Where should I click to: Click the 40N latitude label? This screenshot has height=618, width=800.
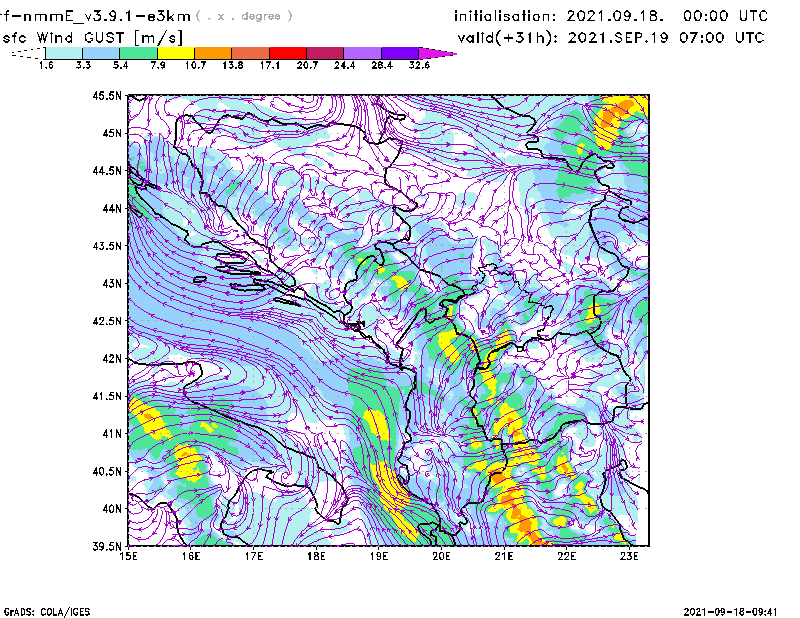click(x=112, y=509)
